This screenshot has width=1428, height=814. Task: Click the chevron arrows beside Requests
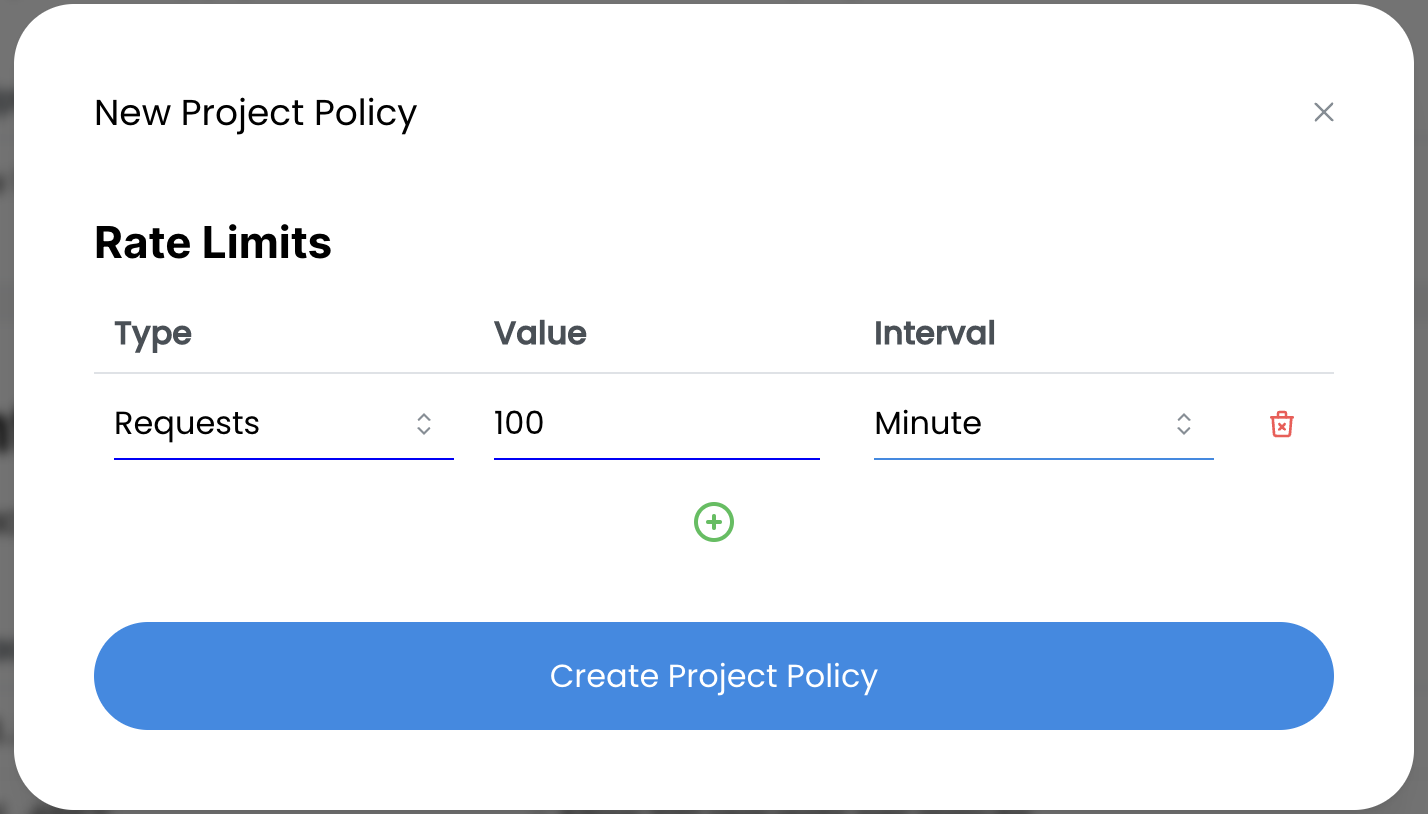pyautogui.click(x=424, y=424)
